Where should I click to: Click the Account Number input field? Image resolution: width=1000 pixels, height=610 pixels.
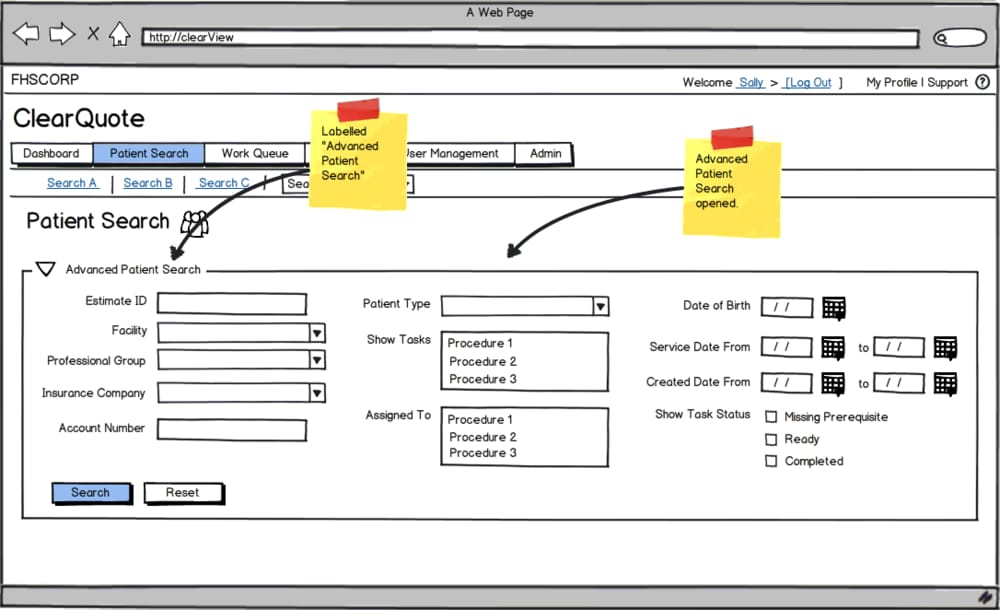pyautogui.click(x=232, y=430)
